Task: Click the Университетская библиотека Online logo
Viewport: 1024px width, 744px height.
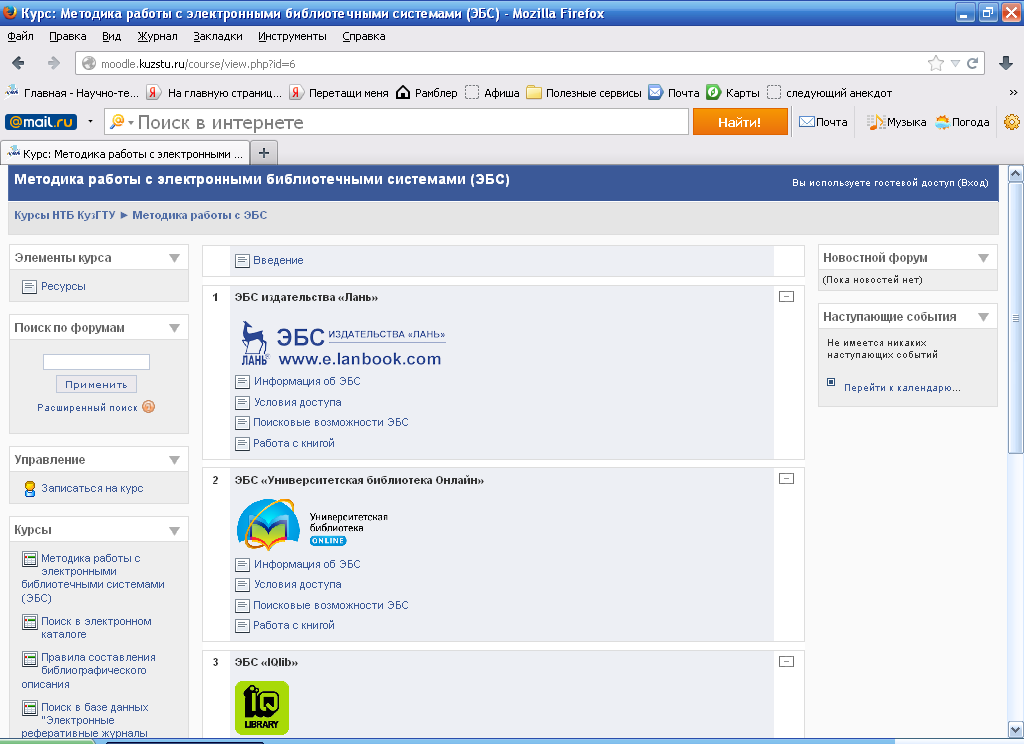Action: 312,525
